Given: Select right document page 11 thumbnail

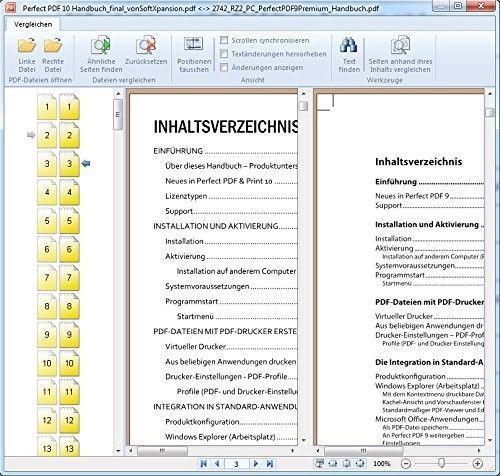Looking at the screenshot, I should click(69, 392).
